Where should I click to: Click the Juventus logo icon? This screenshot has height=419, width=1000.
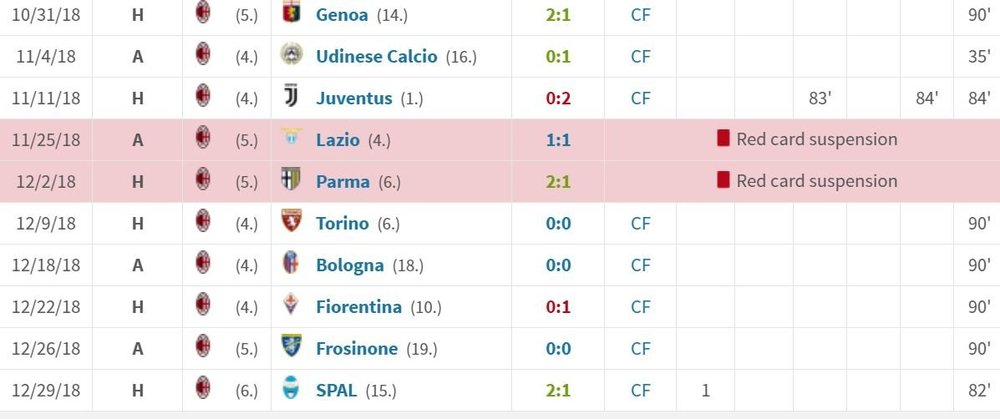coord(291,97)
